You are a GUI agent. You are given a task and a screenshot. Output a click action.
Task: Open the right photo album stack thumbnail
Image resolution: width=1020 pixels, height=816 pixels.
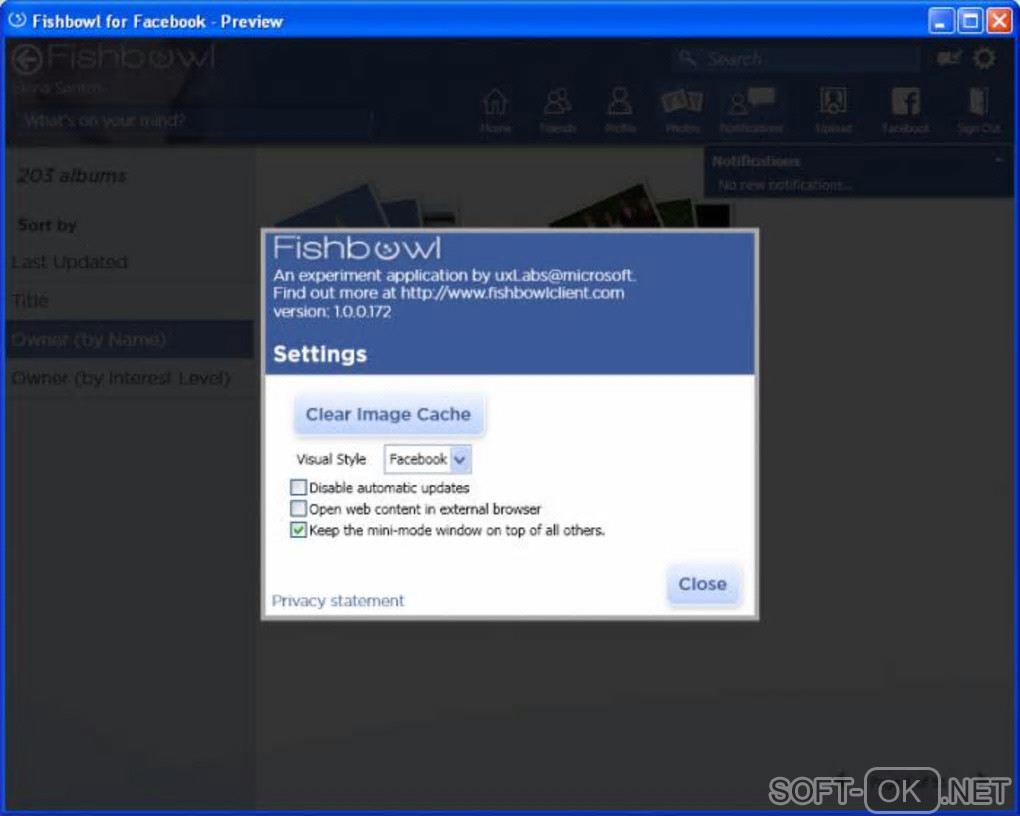[x=641, y=207]
